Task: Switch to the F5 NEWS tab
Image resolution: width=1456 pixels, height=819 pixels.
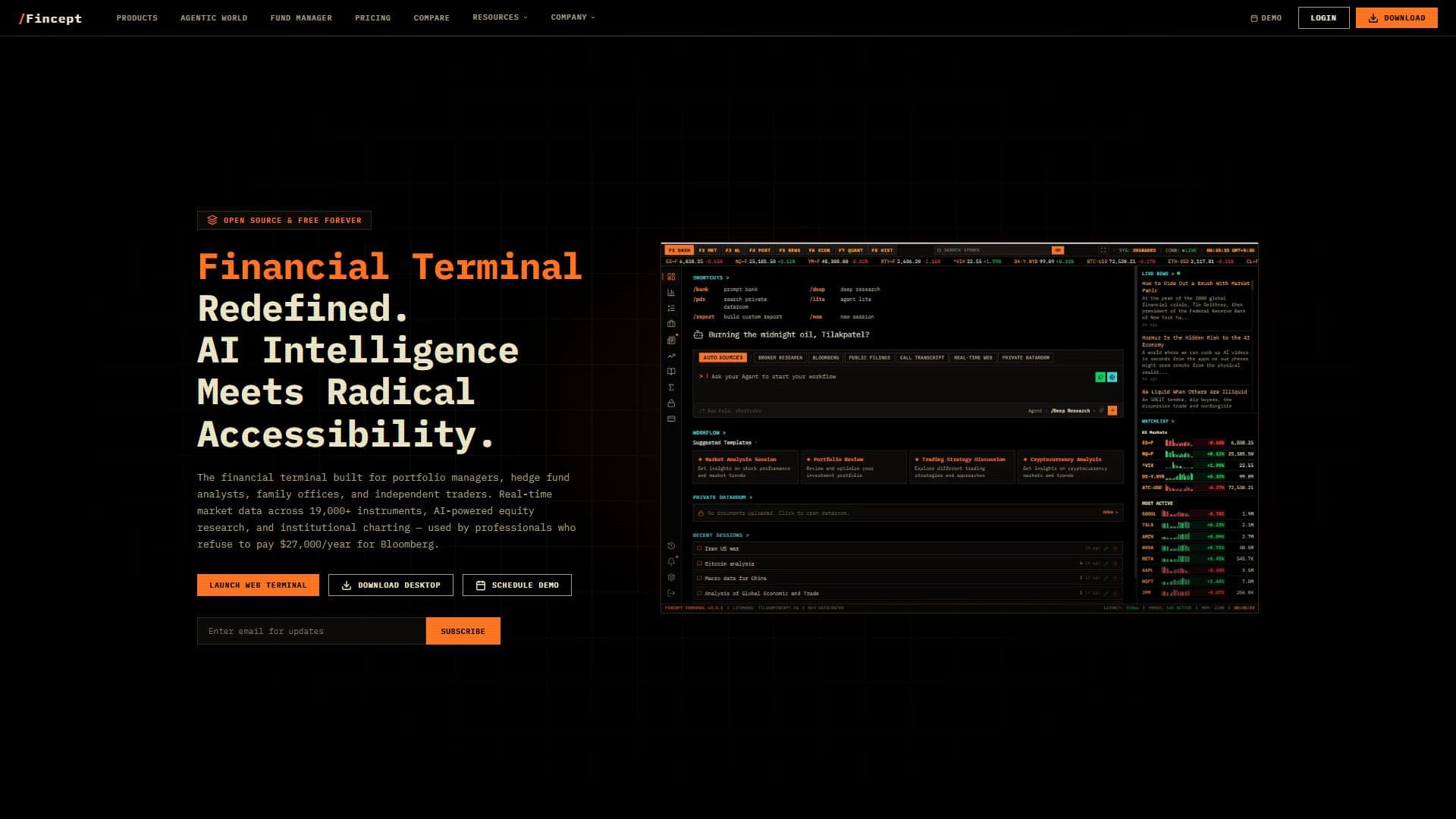Action: [789, 250]
